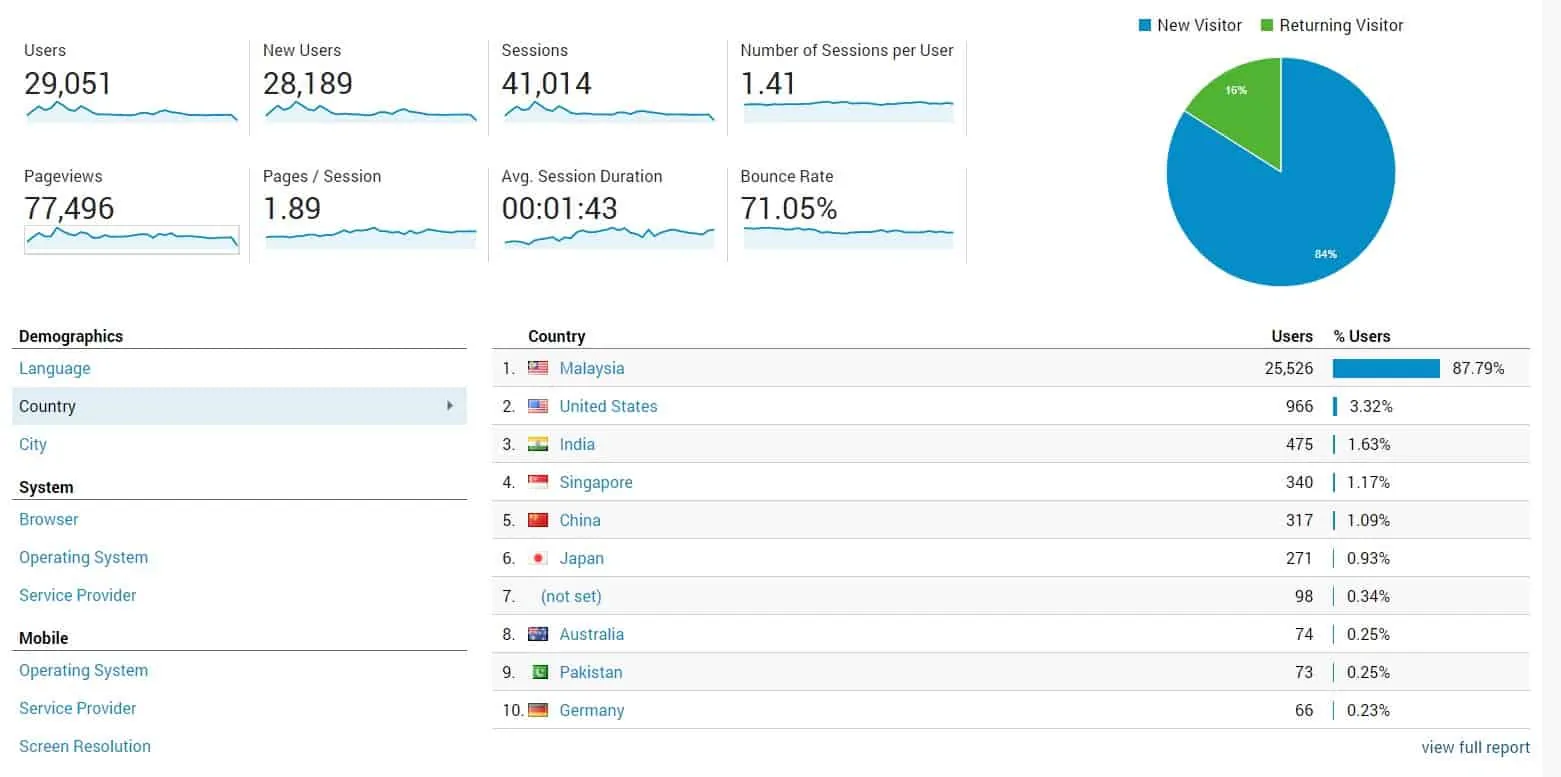Click the Singapore flag icon
Viewport: 1561px width, 777px height.
pos(538,482)
